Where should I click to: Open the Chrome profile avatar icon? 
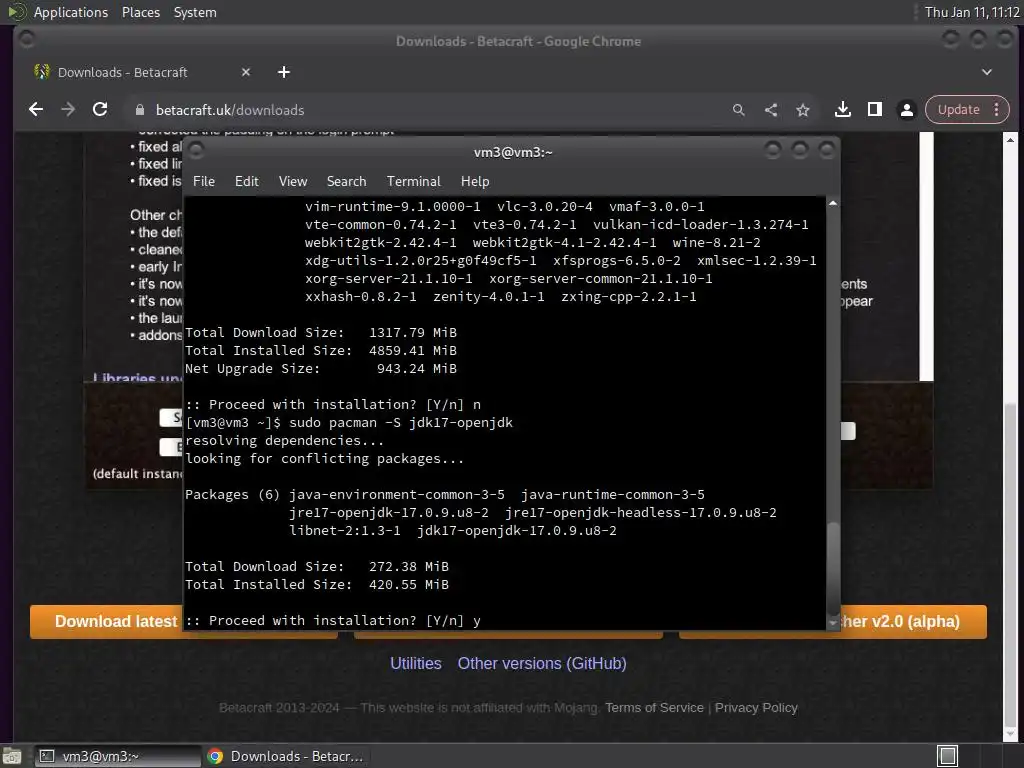906,110
